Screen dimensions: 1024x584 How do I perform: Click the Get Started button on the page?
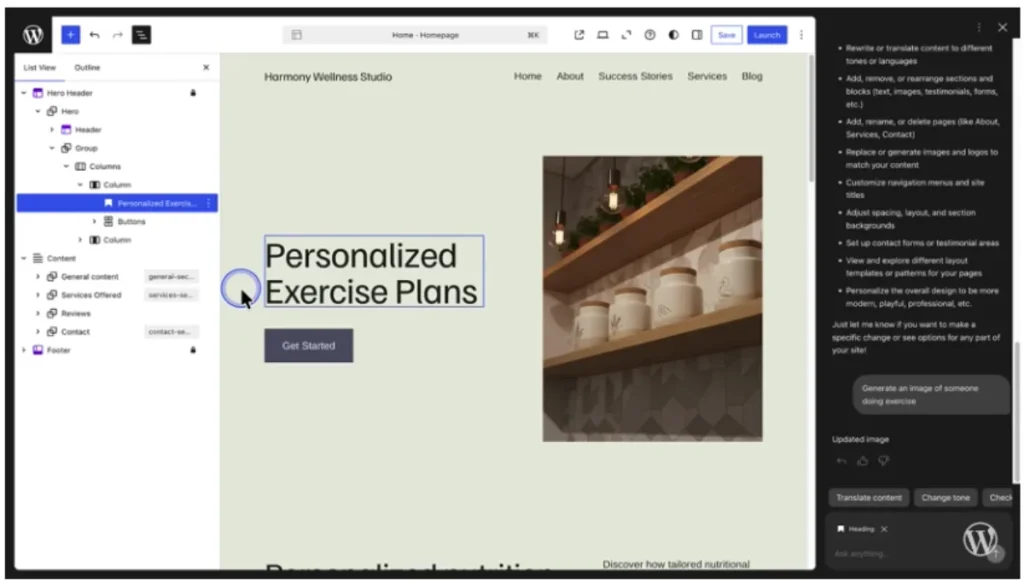click(x=308, y=346)
